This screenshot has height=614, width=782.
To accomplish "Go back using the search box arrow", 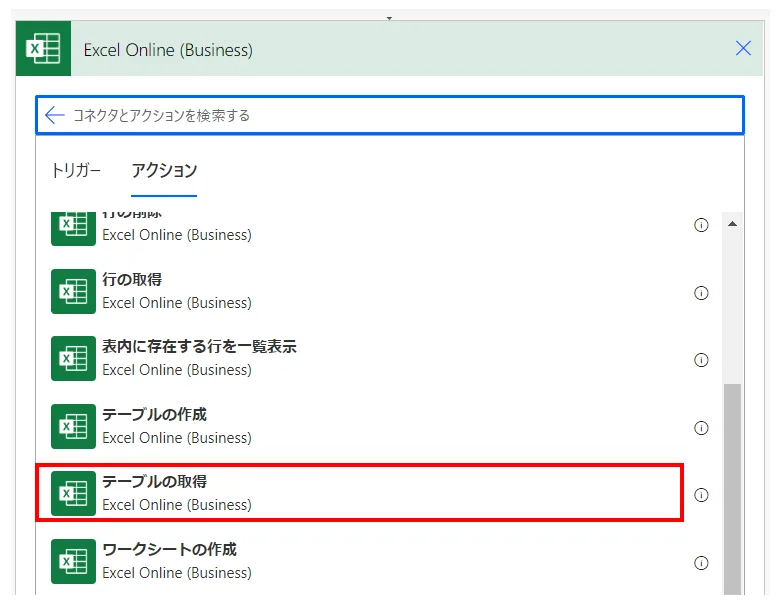I will click(x=54, y=115).
